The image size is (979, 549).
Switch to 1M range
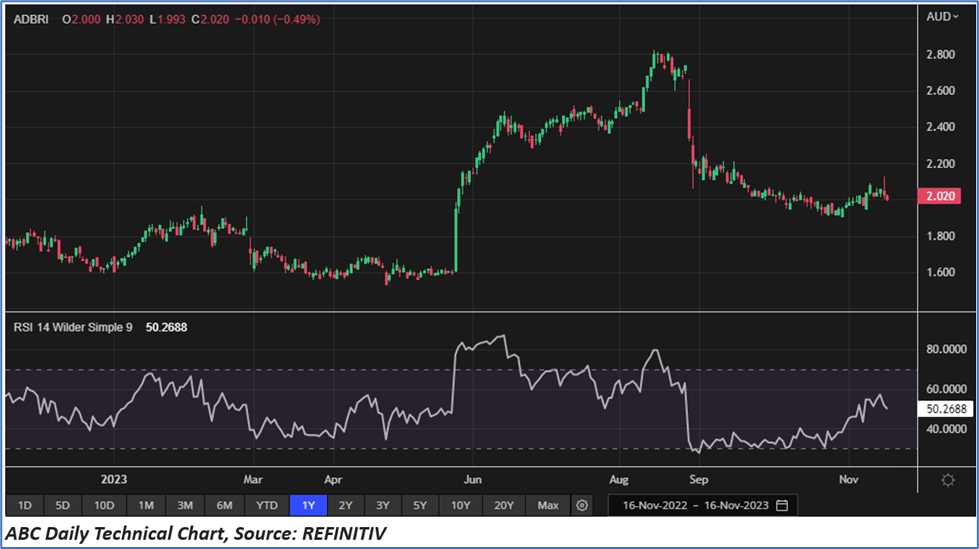pyautogui.click(x=145, y=505)
